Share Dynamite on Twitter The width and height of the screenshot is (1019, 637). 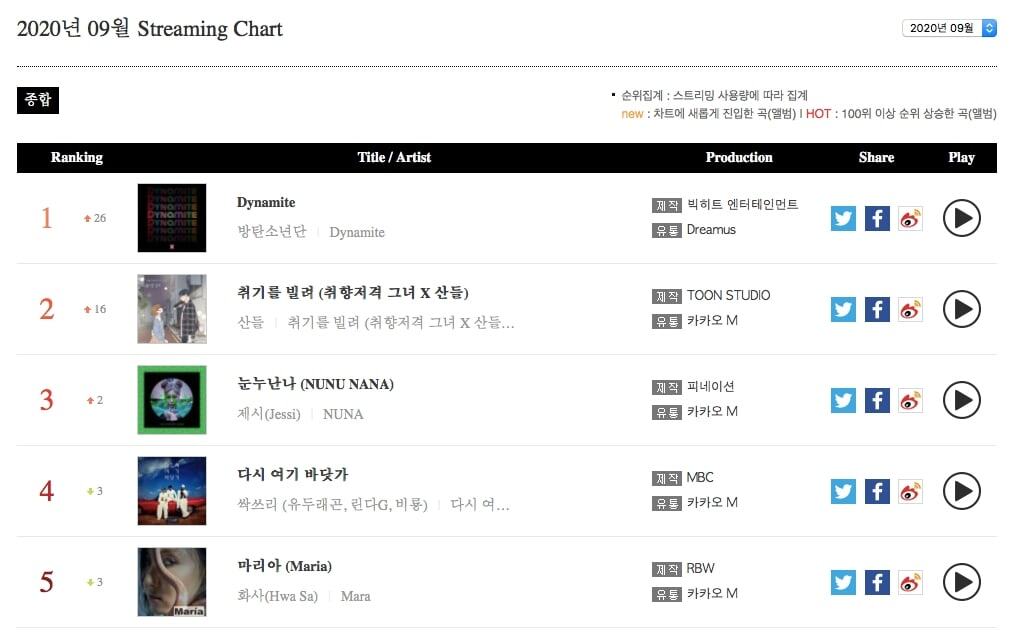pos(843,218)
